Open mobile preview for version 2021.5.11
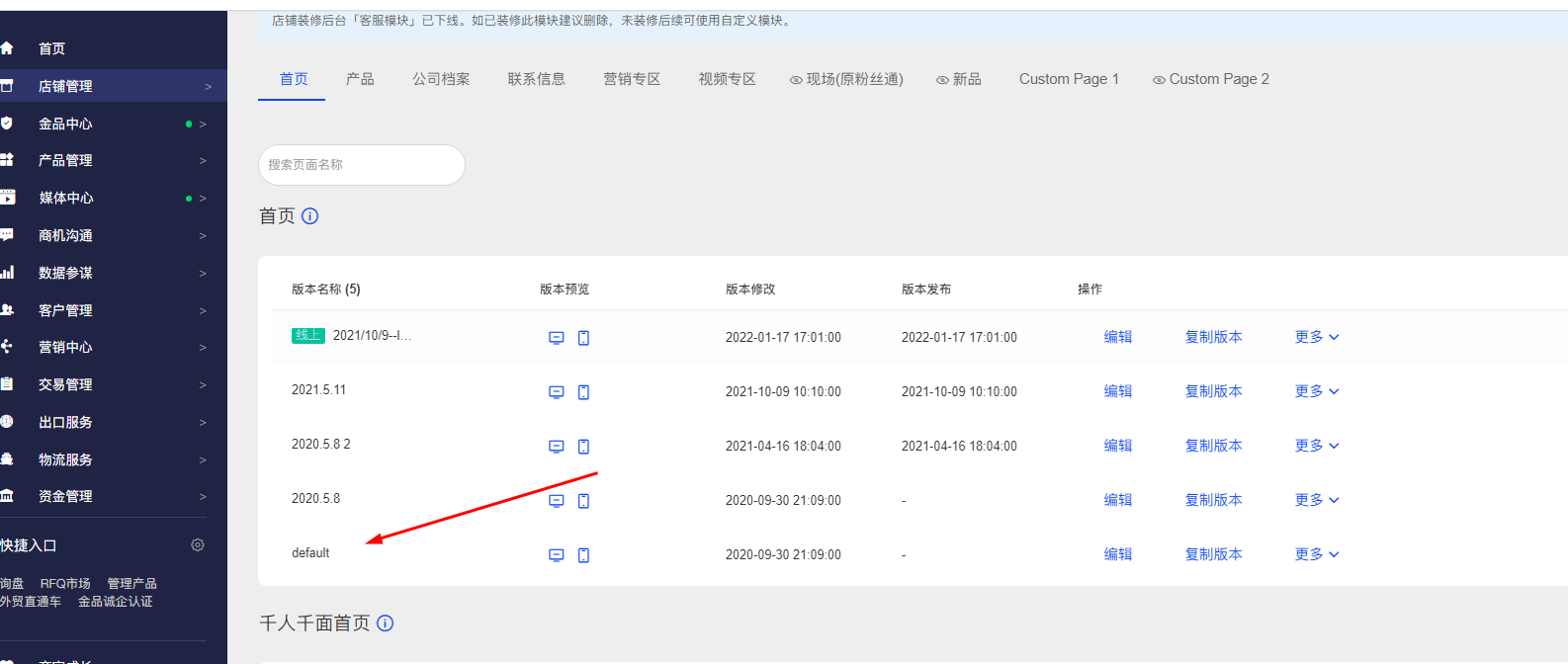Viewport: 1568px width, 664px height. pos(583,392)
